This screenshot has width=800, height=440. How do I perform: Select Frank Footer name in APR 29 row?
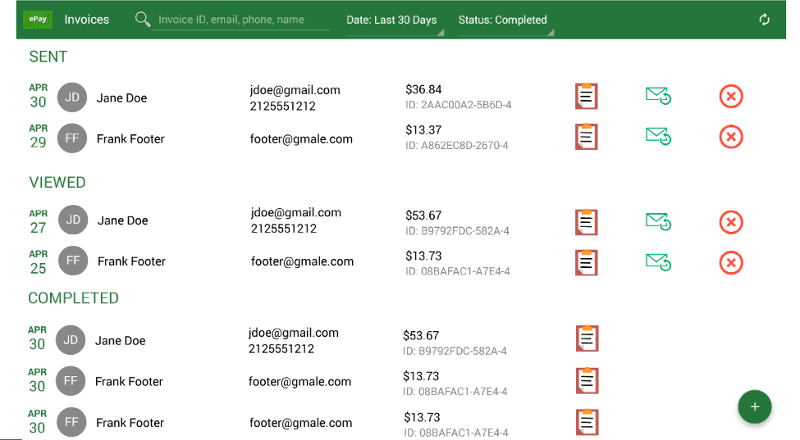coord(131,139)
